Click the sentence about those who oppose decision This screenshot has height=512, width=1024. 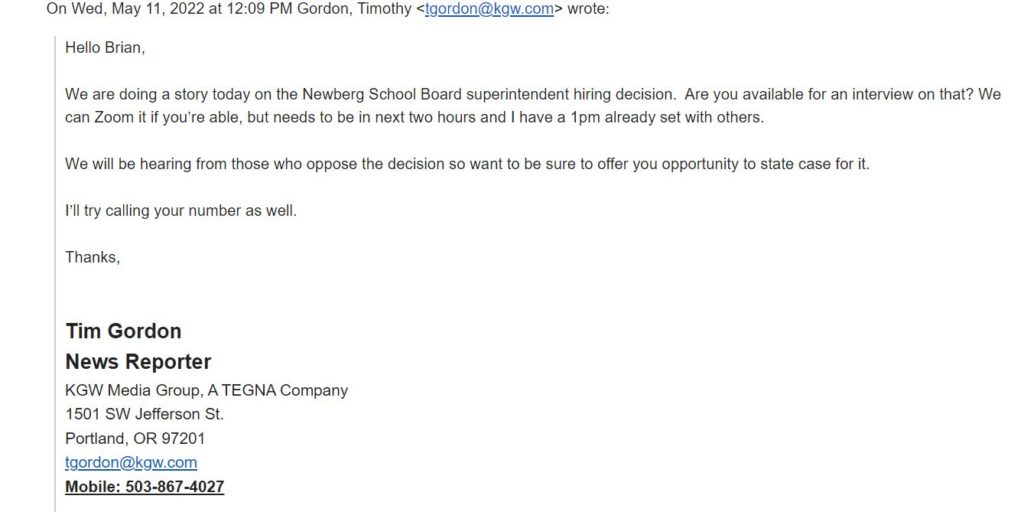pos(468,164)
